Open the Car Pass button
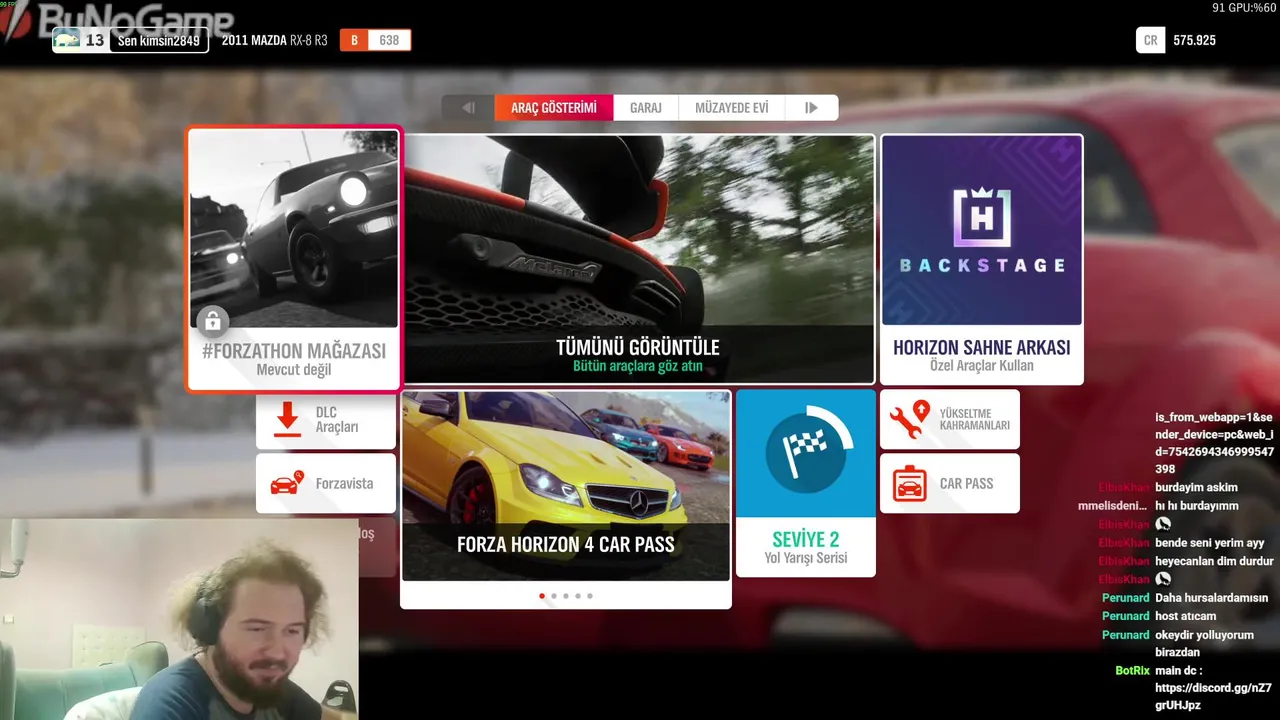 point(950,483)
